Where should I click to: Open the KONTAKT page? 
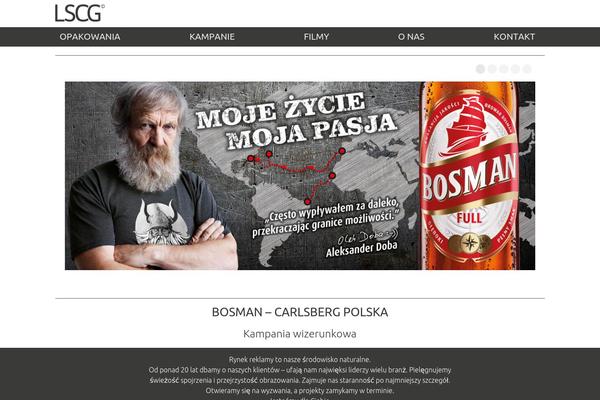[x=514, y=37]
